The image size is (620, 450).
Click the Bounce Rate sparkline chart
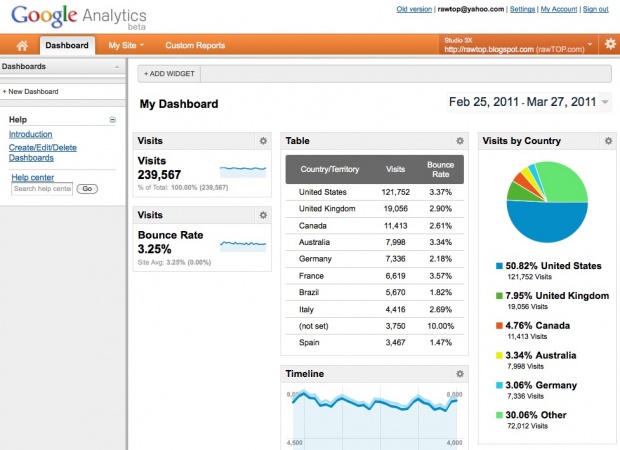(x=243, y=246)
